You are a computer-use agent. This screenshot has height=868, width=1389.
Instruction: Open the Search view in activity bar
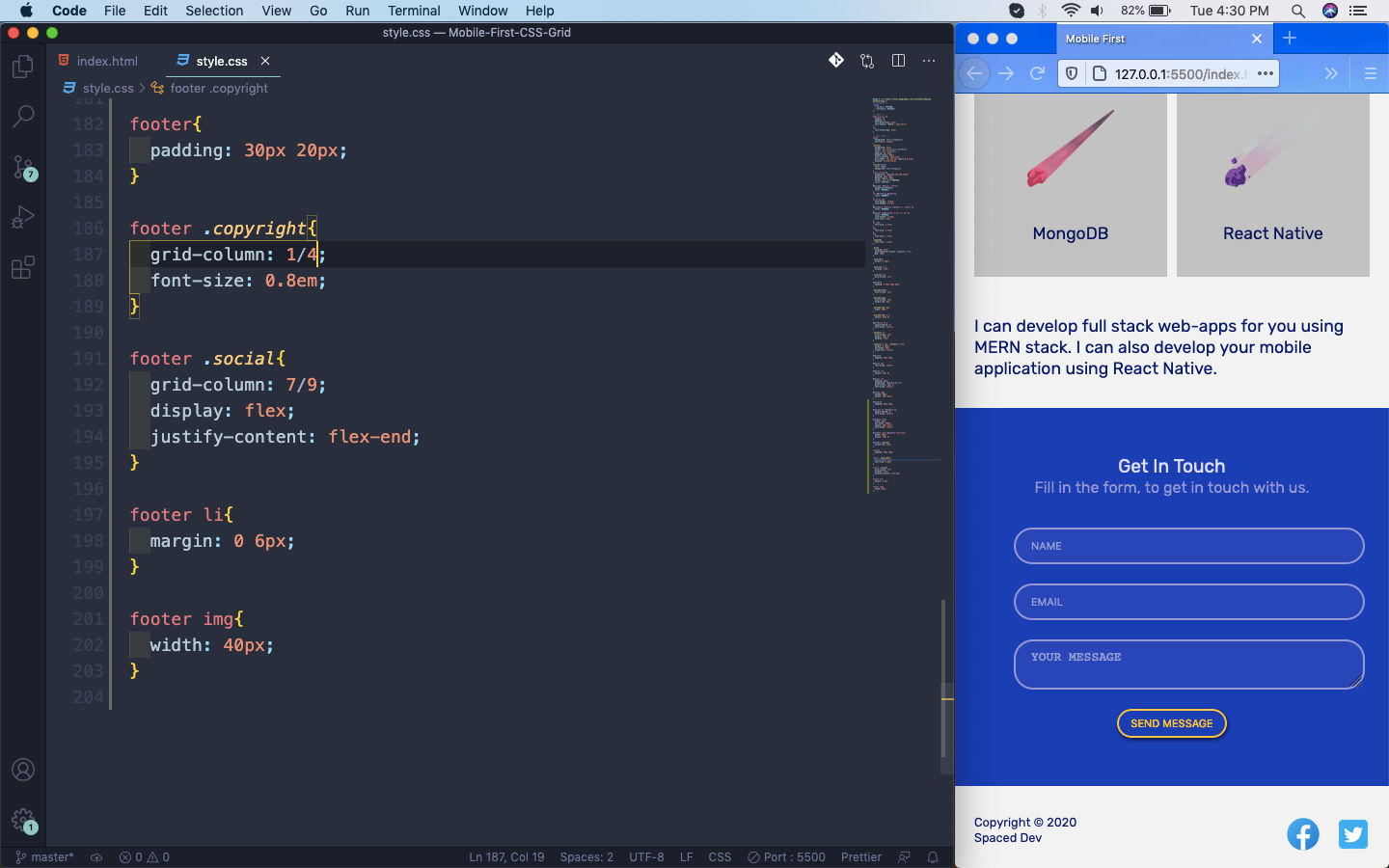[x=23, y=117]
